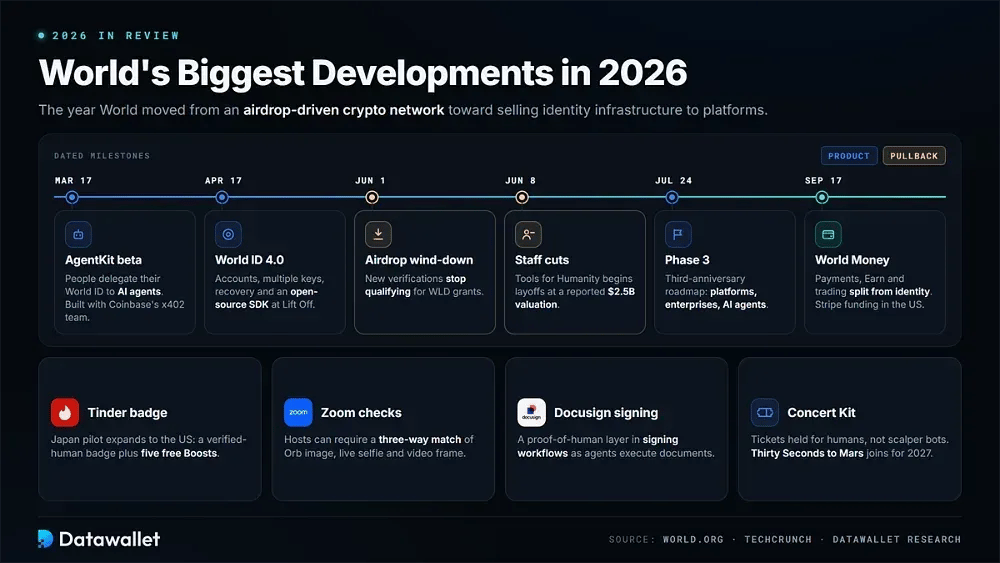Image resolution: width=1000 pixels, height=563 pixels.
Task: Click 'Stripe funding in the US' text
Action: (870, 304)
